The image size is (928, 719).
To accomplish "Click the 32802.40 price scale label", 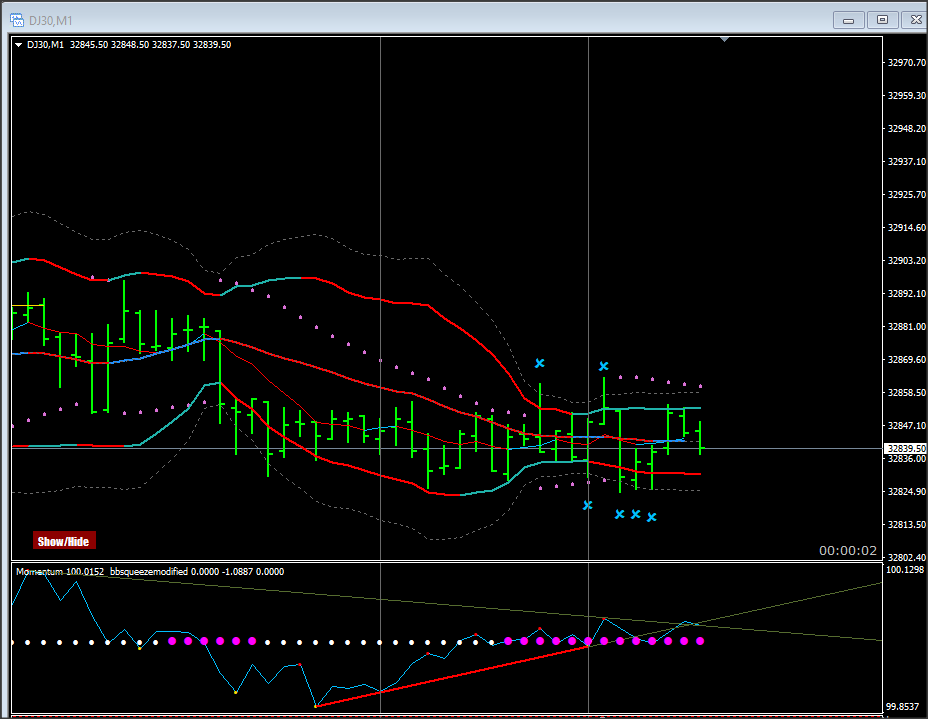I will (906, 557).
